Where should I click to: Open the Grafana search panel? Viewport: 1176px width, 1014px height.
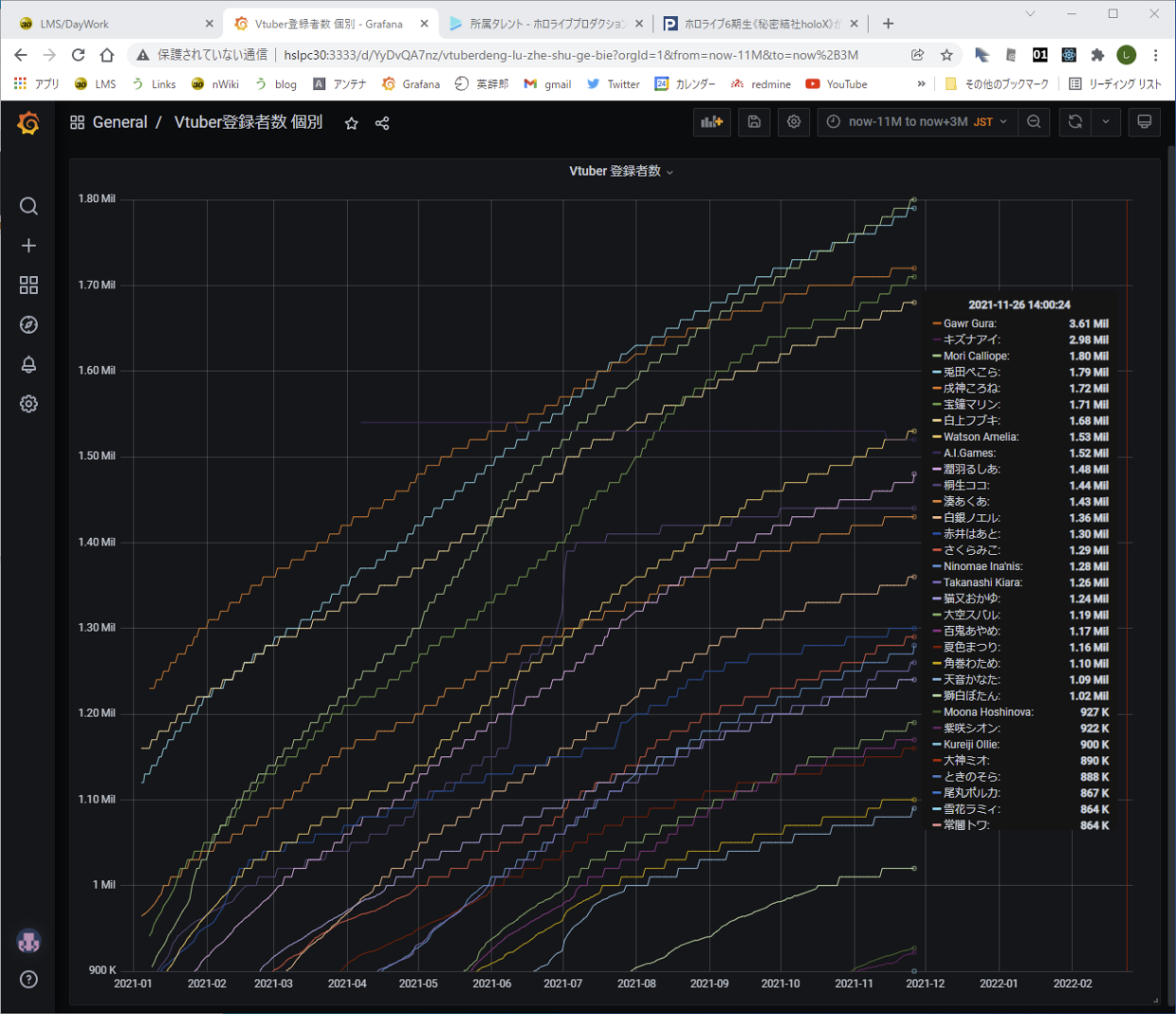(x=28, y=206)
